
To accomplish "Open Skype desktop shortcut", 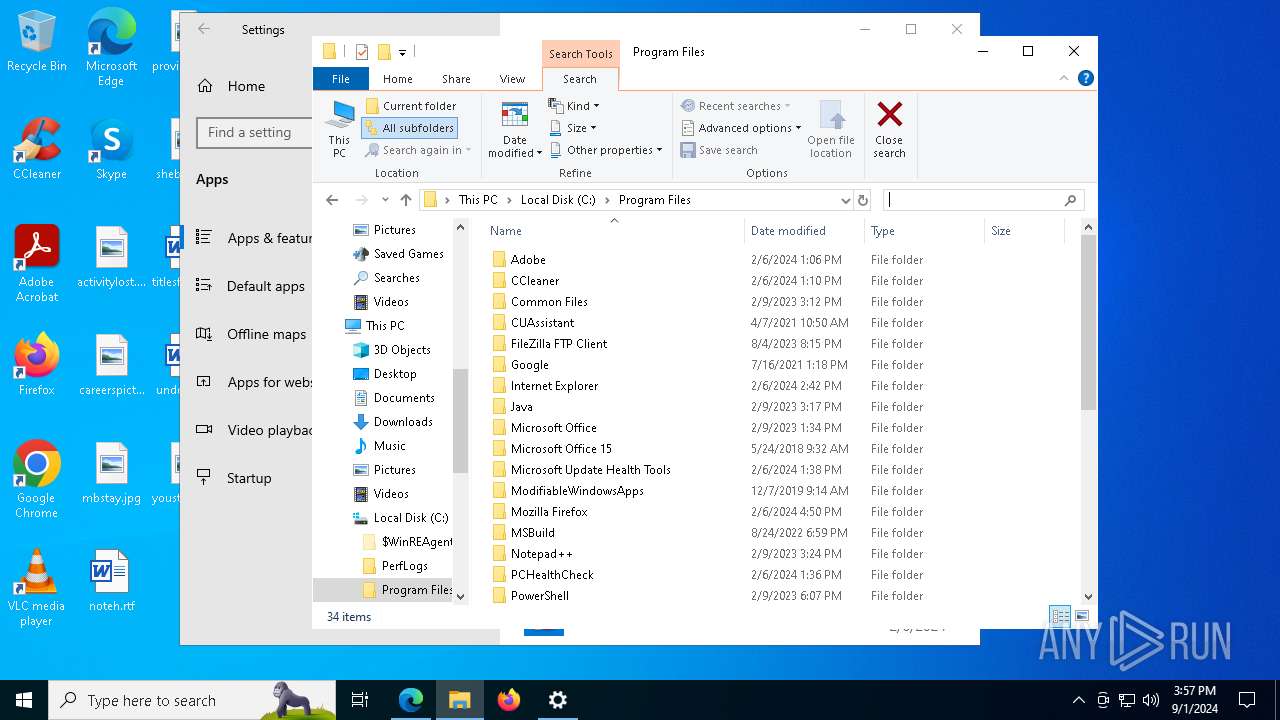I will (x=111, y=148).
